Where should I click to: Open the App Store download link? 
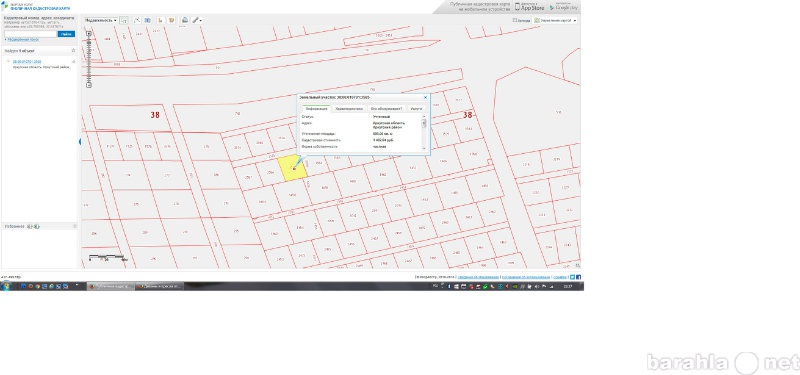pyautogui.click(x=529, y=7)
